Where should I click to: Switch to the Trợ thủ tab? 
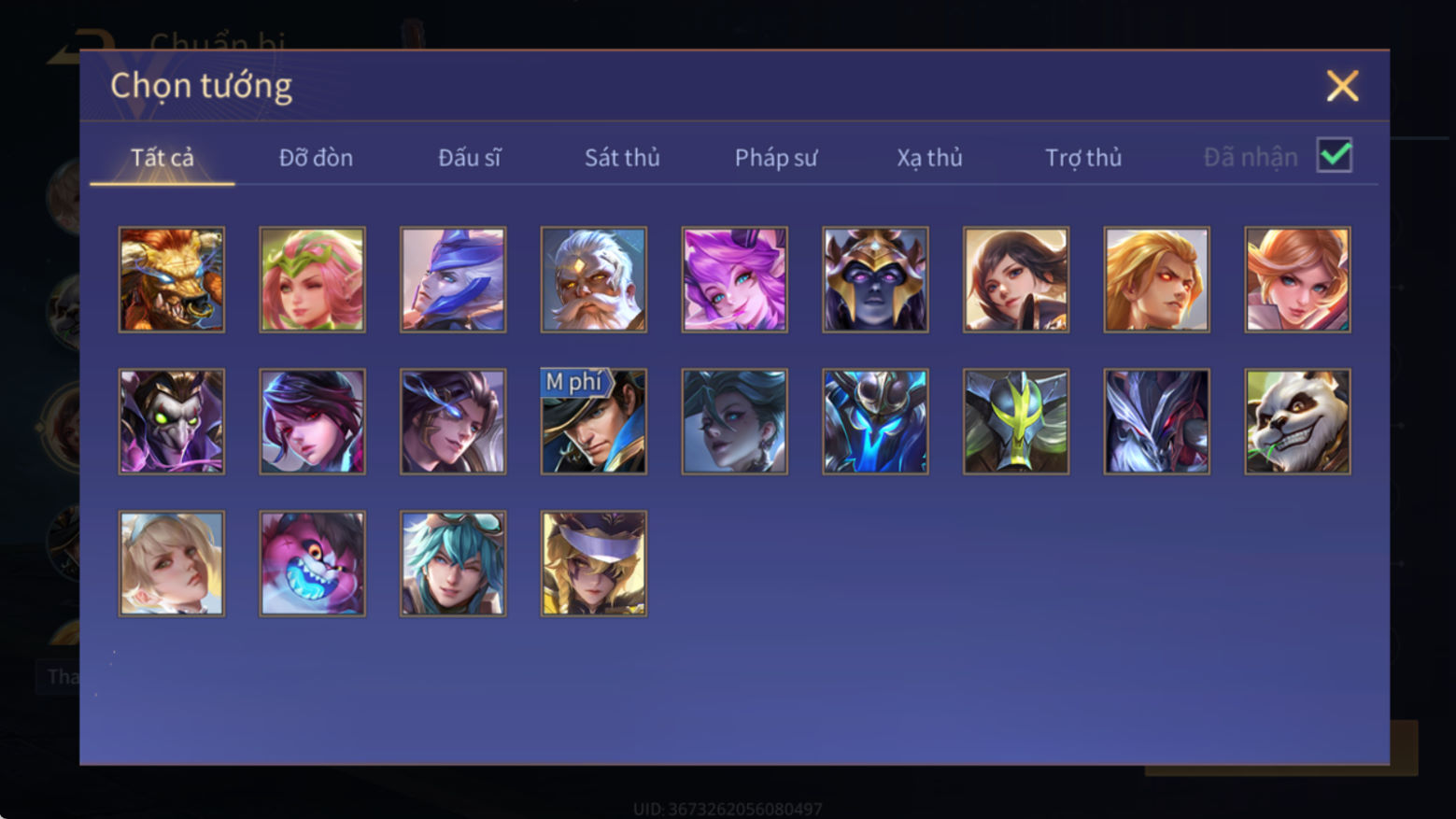coord(1083,158)
